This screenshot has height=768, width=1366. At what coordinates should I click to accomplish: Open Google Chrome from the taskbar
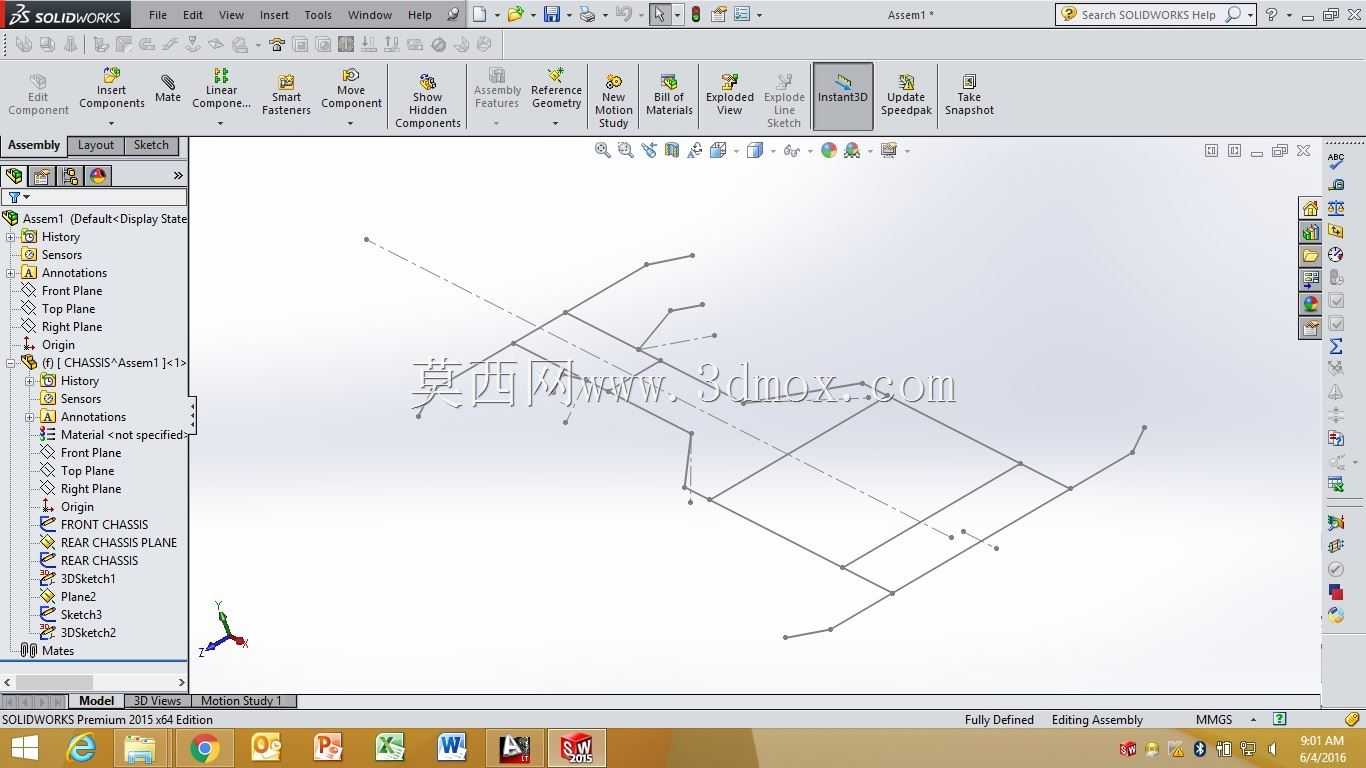click(x=205, y=747)
